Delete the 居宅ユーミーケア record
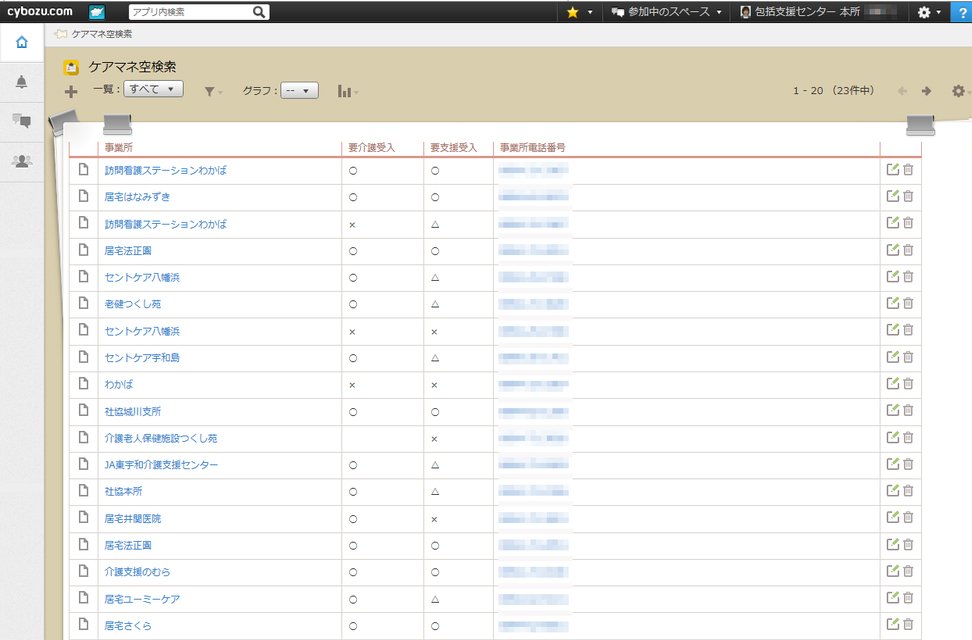This screenshot has width=972, height=640. point(908,598)
